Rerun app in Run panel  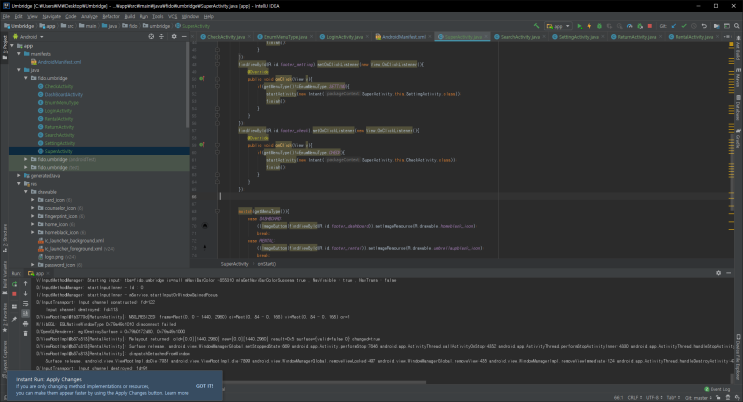[x=15, y=284]
